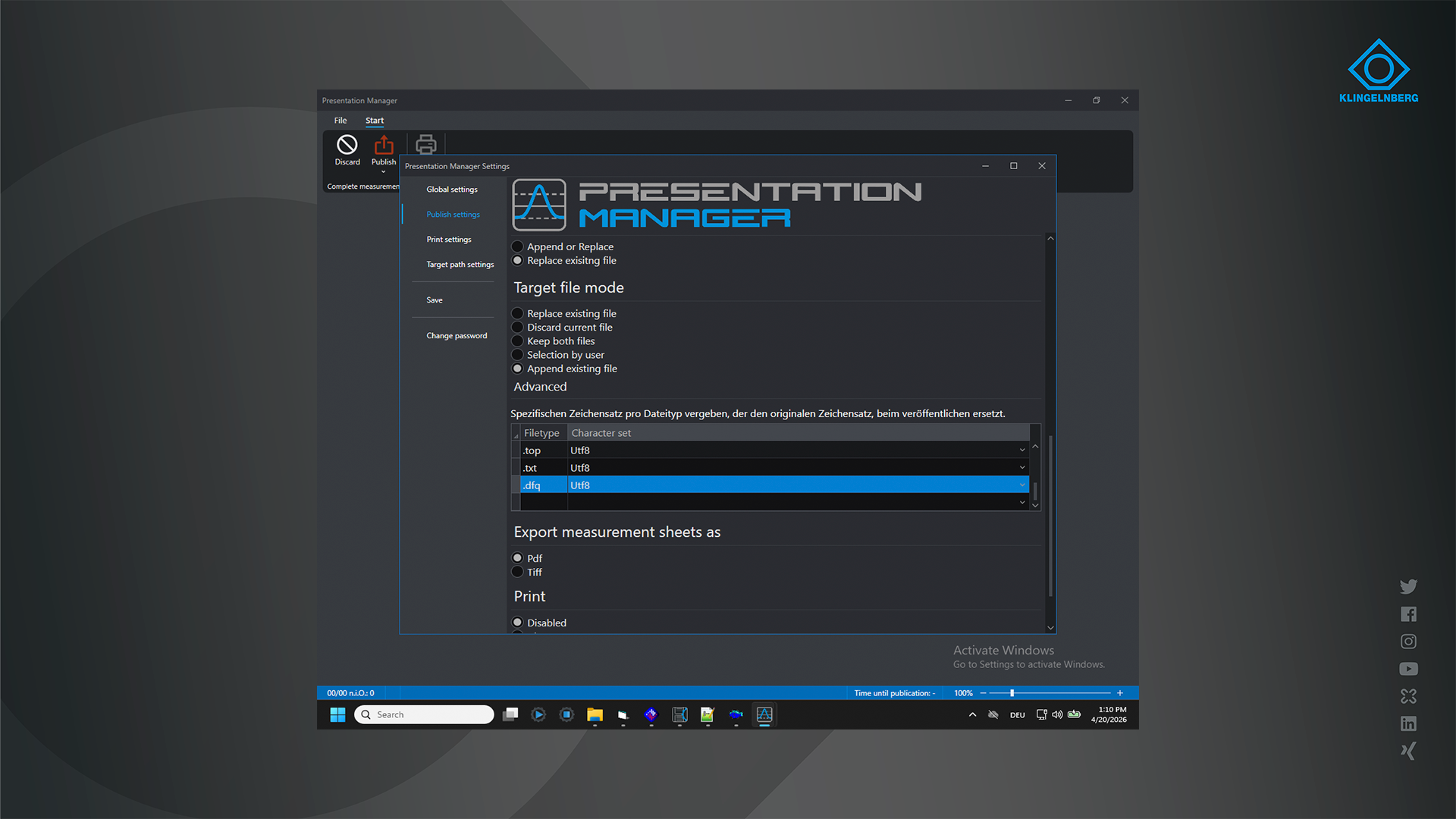Open Print settings page
The height and width of the screenshot is (819, 1456).
click(449, 240)
